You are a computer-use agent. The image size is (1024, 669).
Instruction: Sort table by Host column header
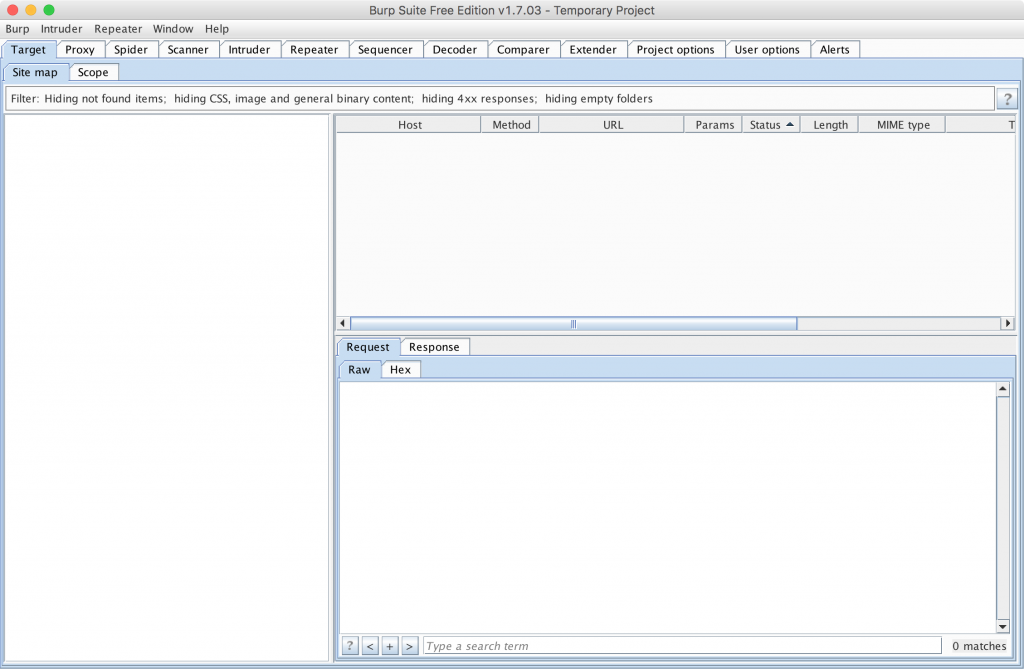(x=409, y=125)
